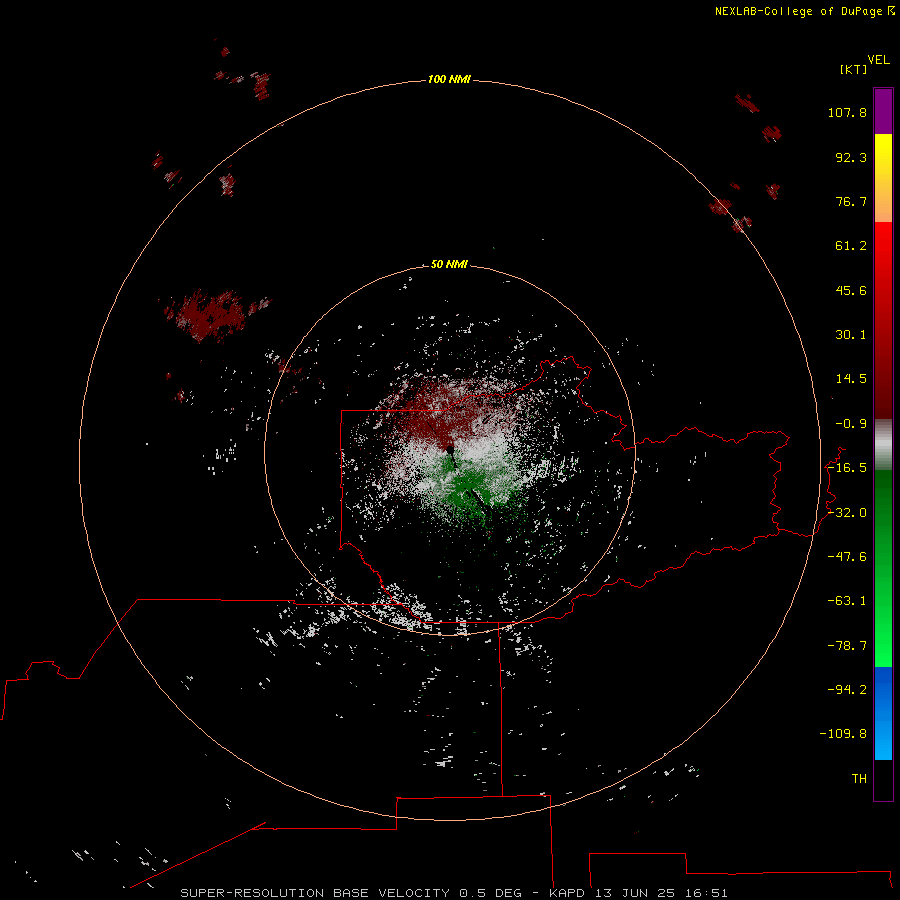Screen dimensions: 900x900
Task: Click the 76.7 legend value
Action: click(851, 201)
